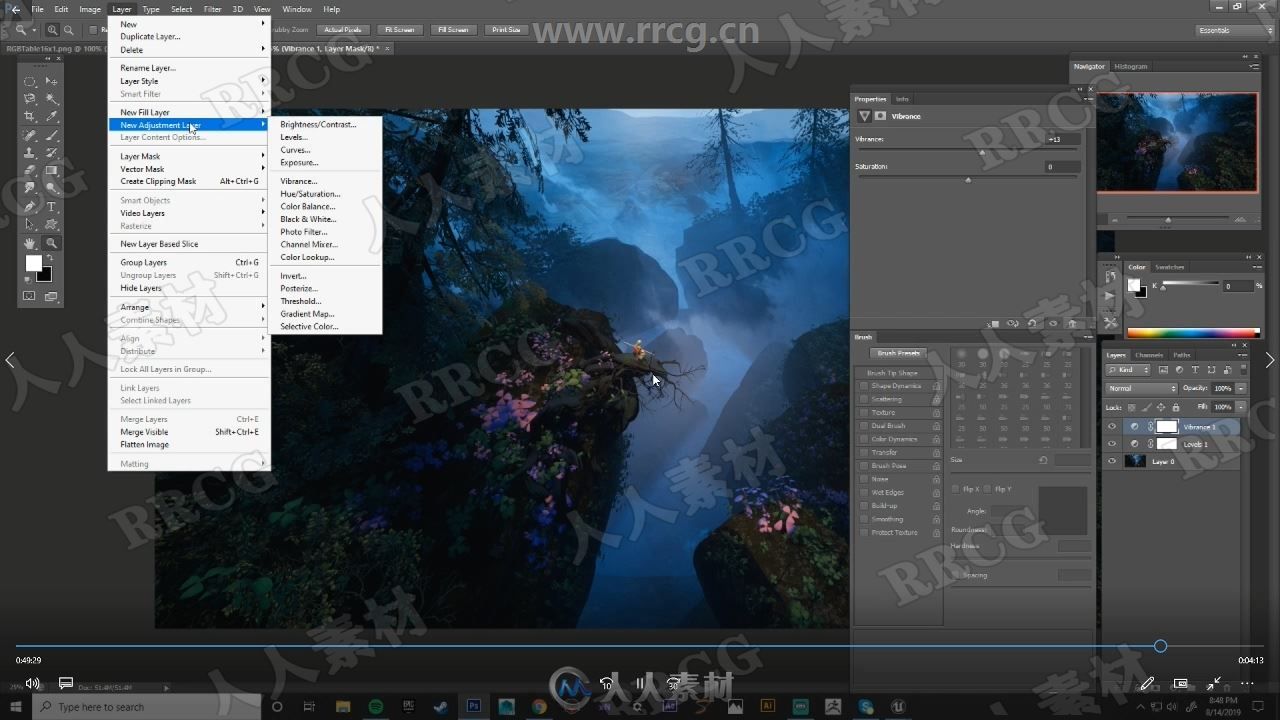Switch to the Channels tab

1149,355
